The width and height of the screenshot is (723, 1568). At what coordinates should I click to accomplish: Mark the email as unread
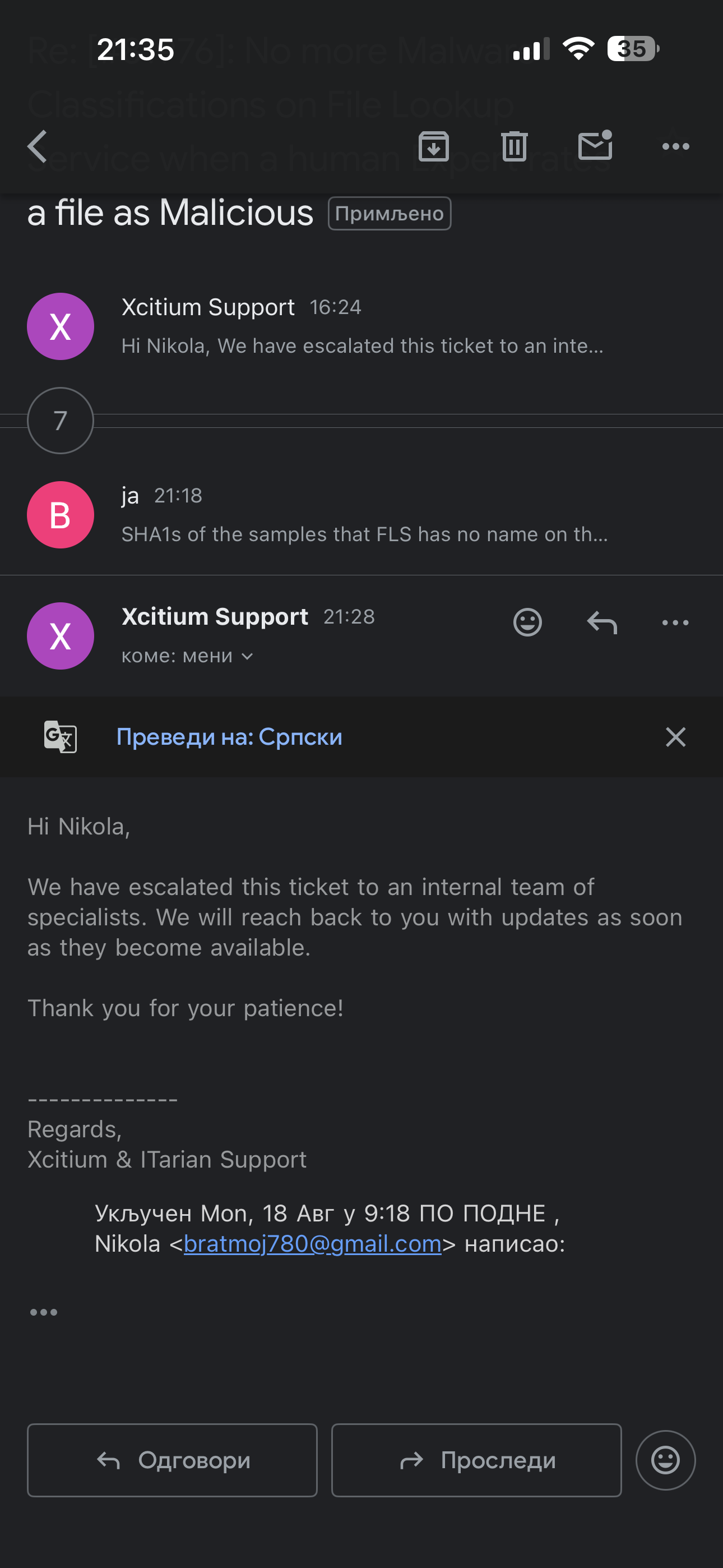[595, 146]
